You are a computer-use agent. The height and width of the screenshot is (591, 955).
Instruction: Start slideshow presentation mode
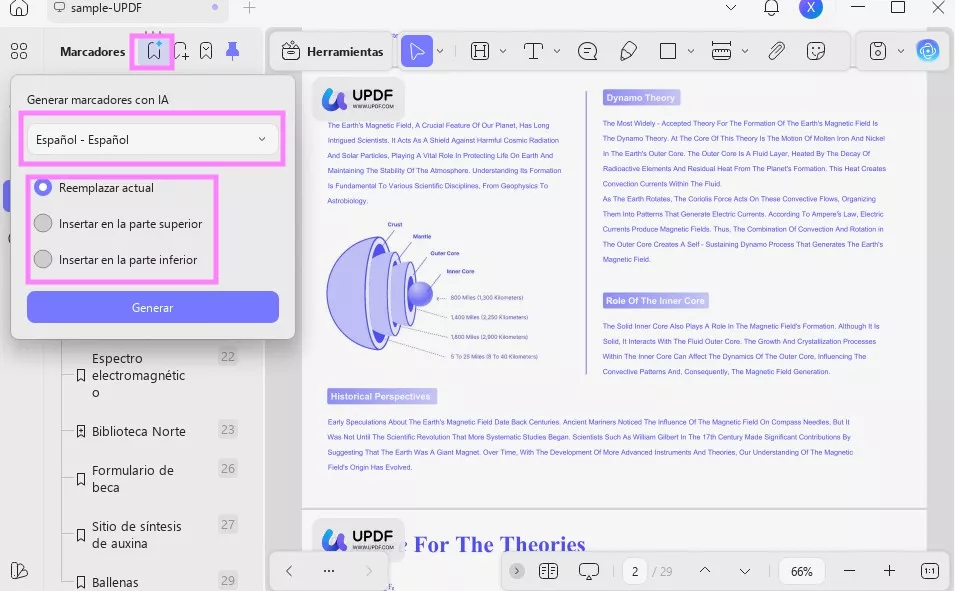(588, 571)
